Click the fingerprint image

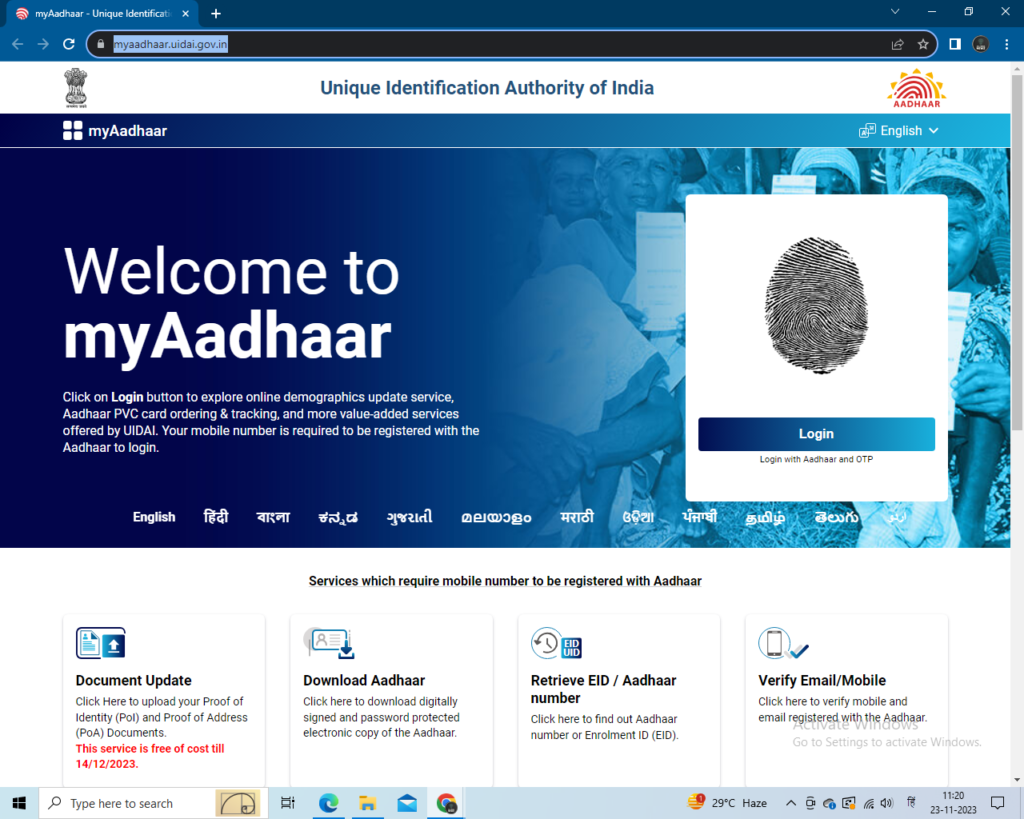(816, 305)
